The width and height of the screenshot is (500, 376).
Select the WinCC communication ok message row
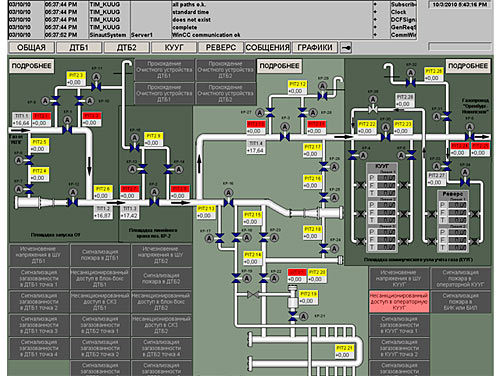pos(212,35)
